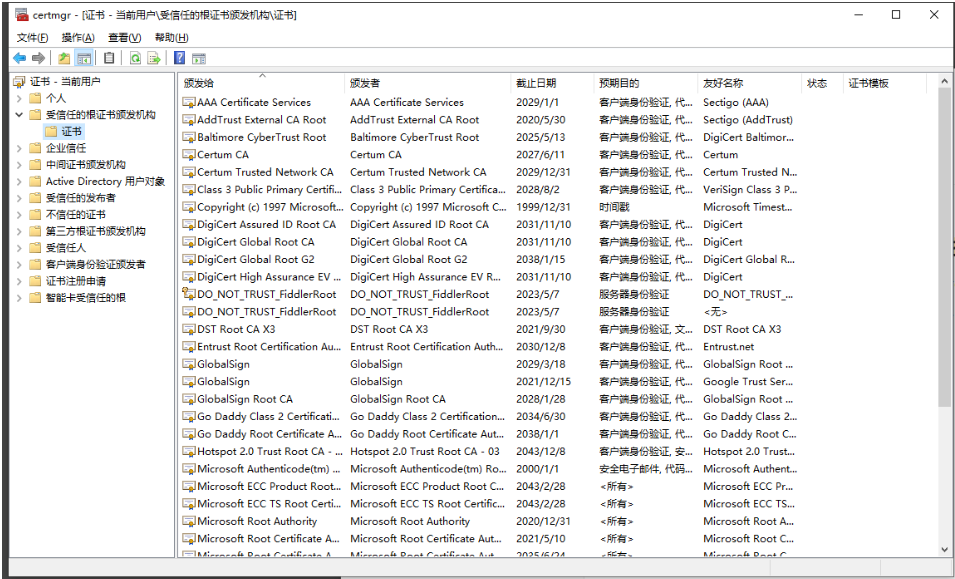The image size is (955, 579).
Task: Click root icon of 证书 - 当前用户
Action: tap(20, 82)
